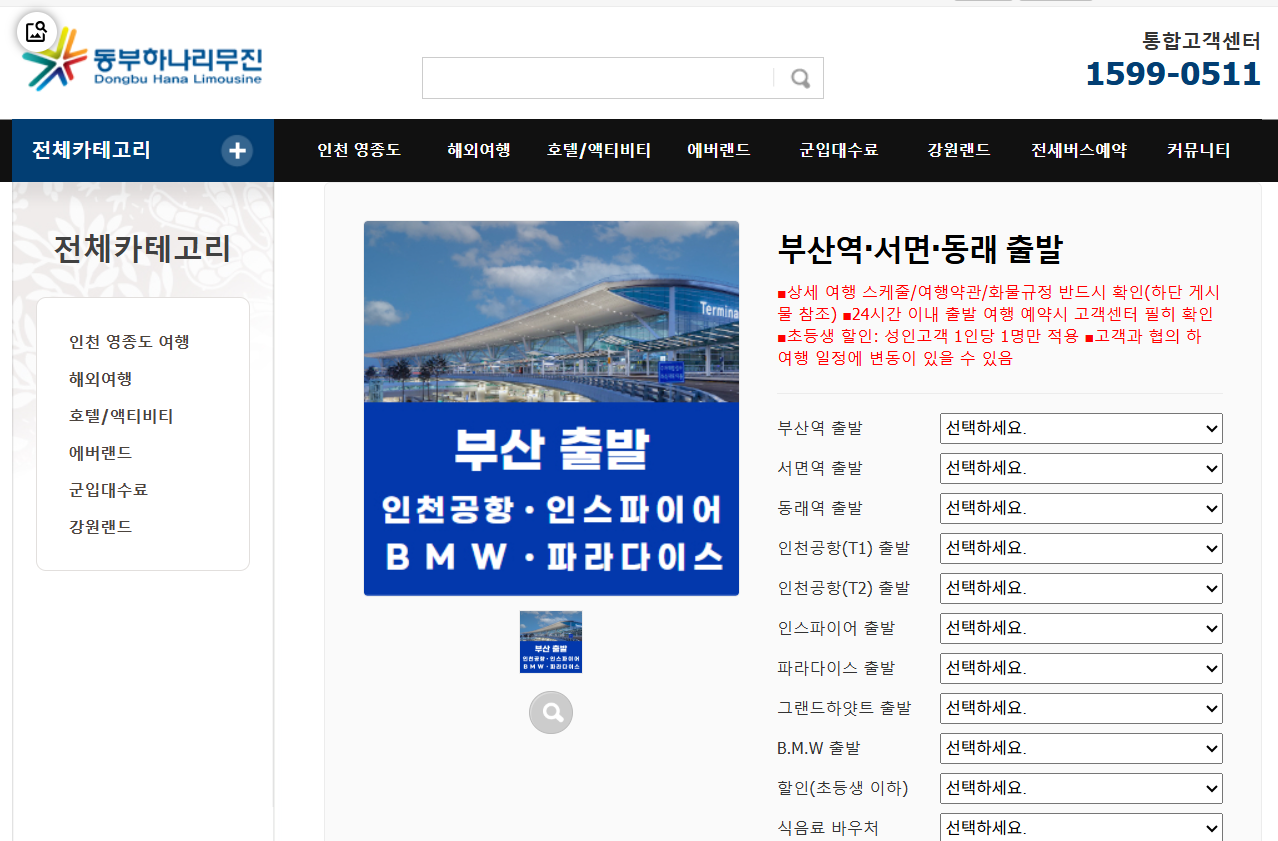Expand the 서면역 출발 dropdown
This screenshot has height=841, width=1278.
pos(1081,468)
